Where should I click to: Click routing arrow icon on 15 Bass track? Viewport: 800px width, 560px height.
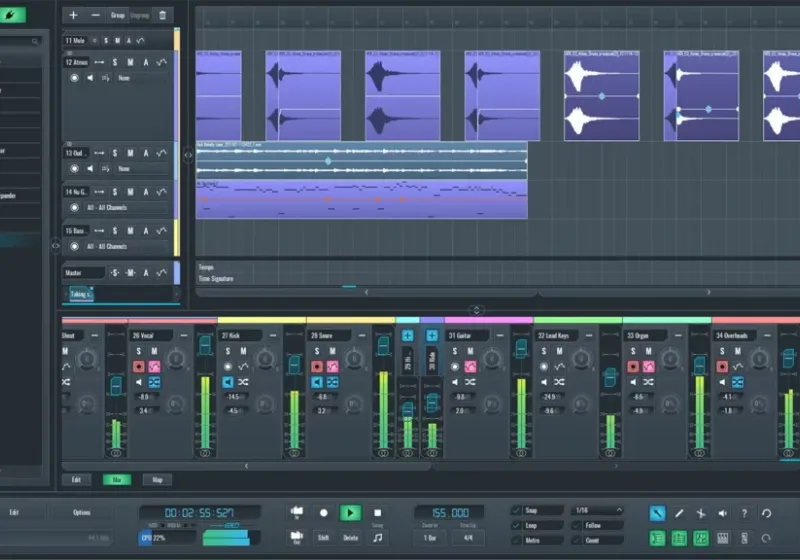[x=99, y=231]
